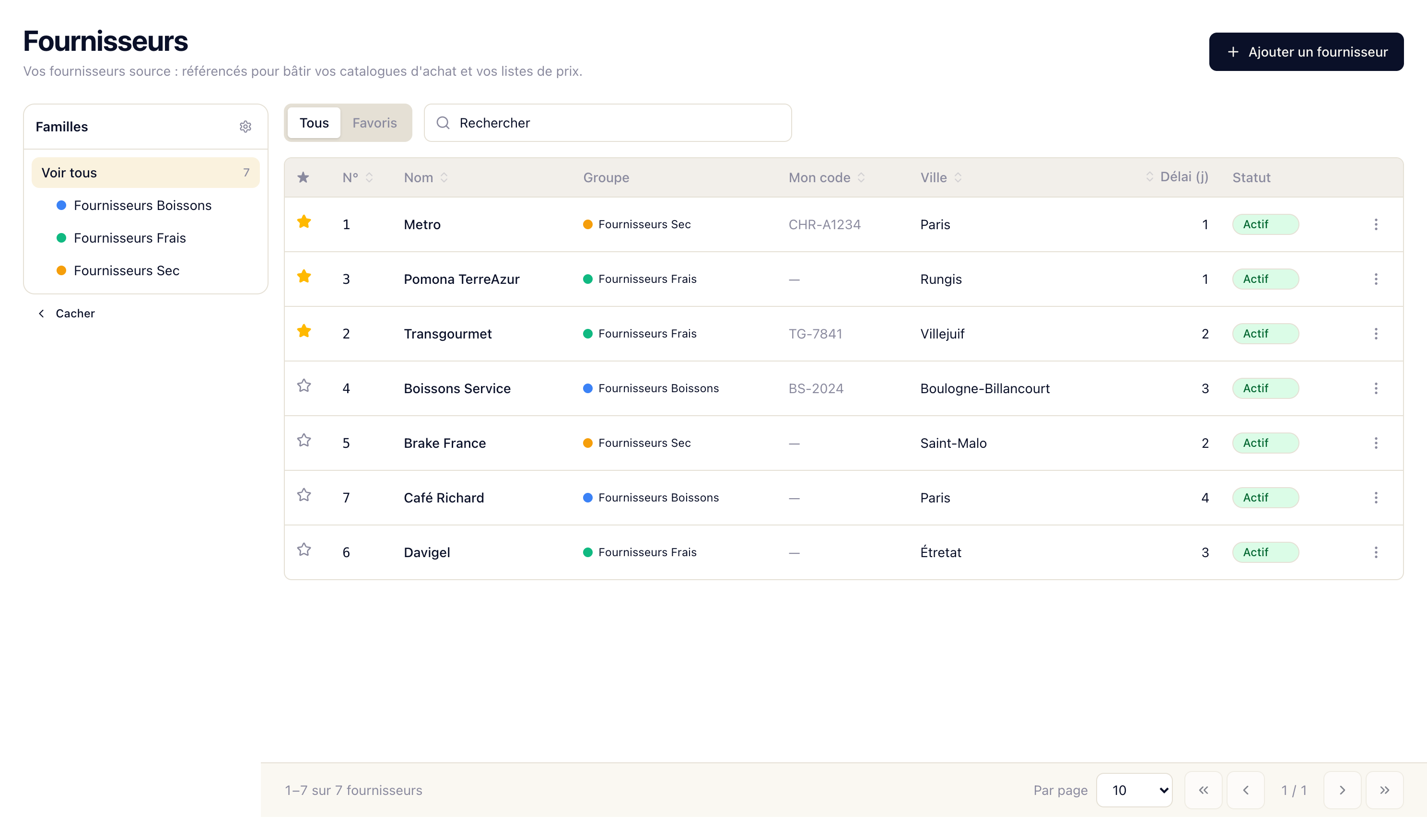Unfavorite Transgourmet star

click(304, 331)
